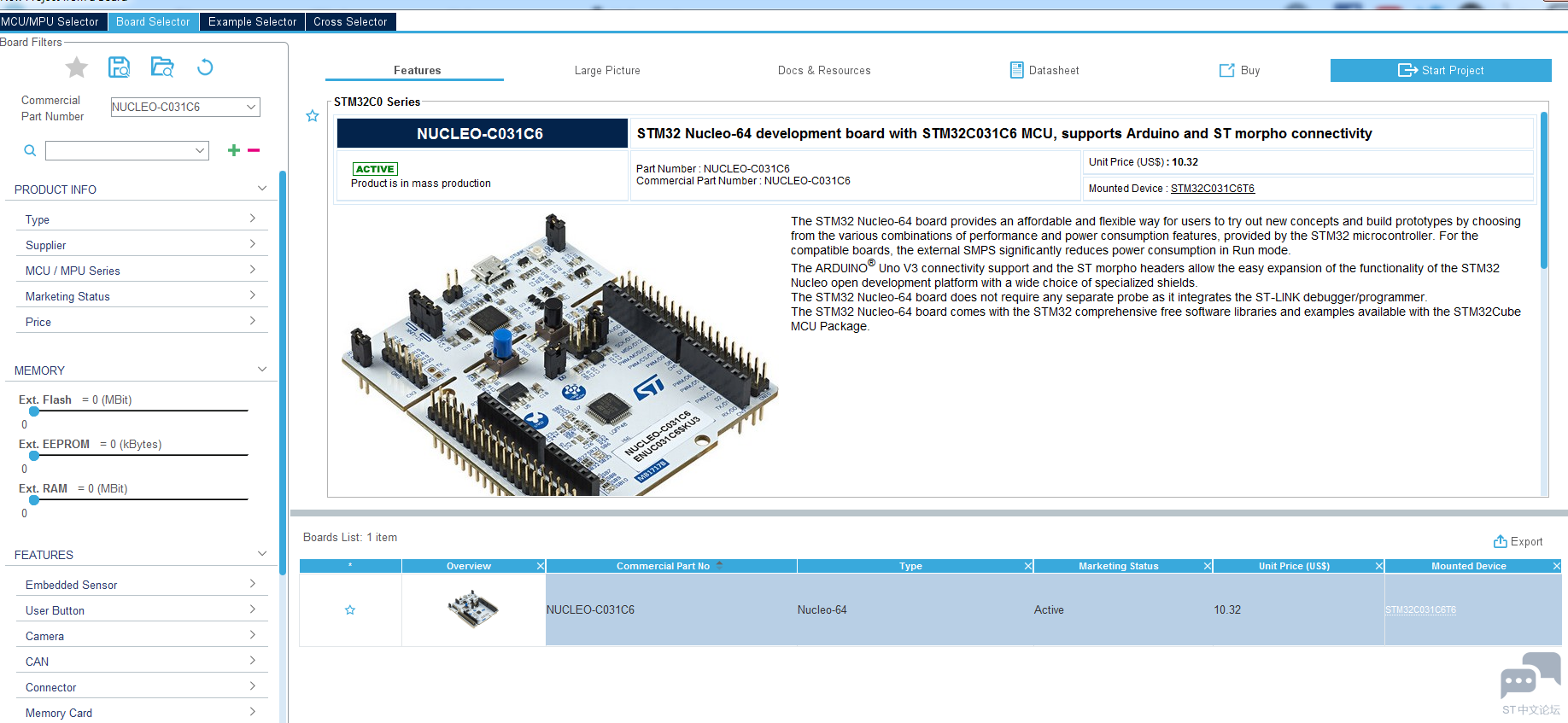This screenshot has height=723, width=1568.
Task: Favorite NUCLEO-C031C6 using star beside series panel
Action: pyautogui.click(x=313, y=116)
